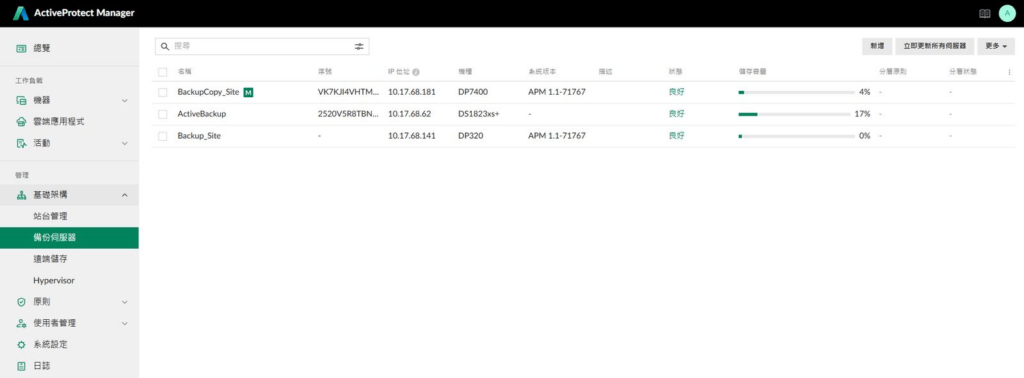Open the help book icon in header
Screen dimensions: 1024x378
pyautogui.click(x=985, y=13)
